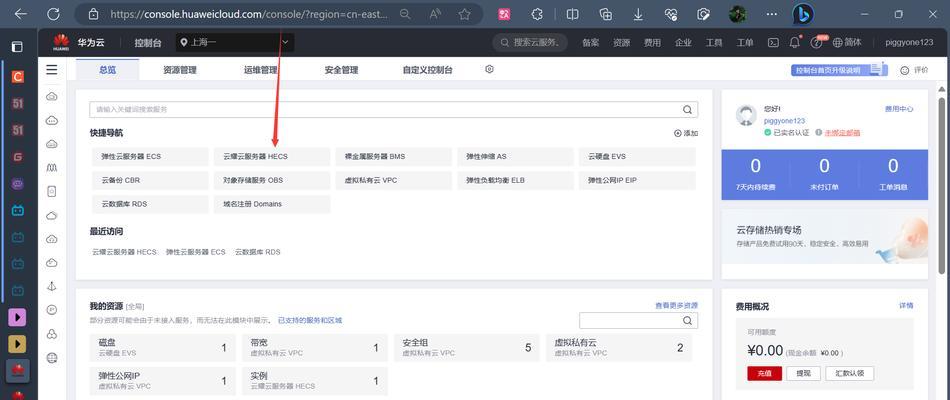Toggle the vertical tabs pane icon

pyautogui.click(x=18, y=47)
